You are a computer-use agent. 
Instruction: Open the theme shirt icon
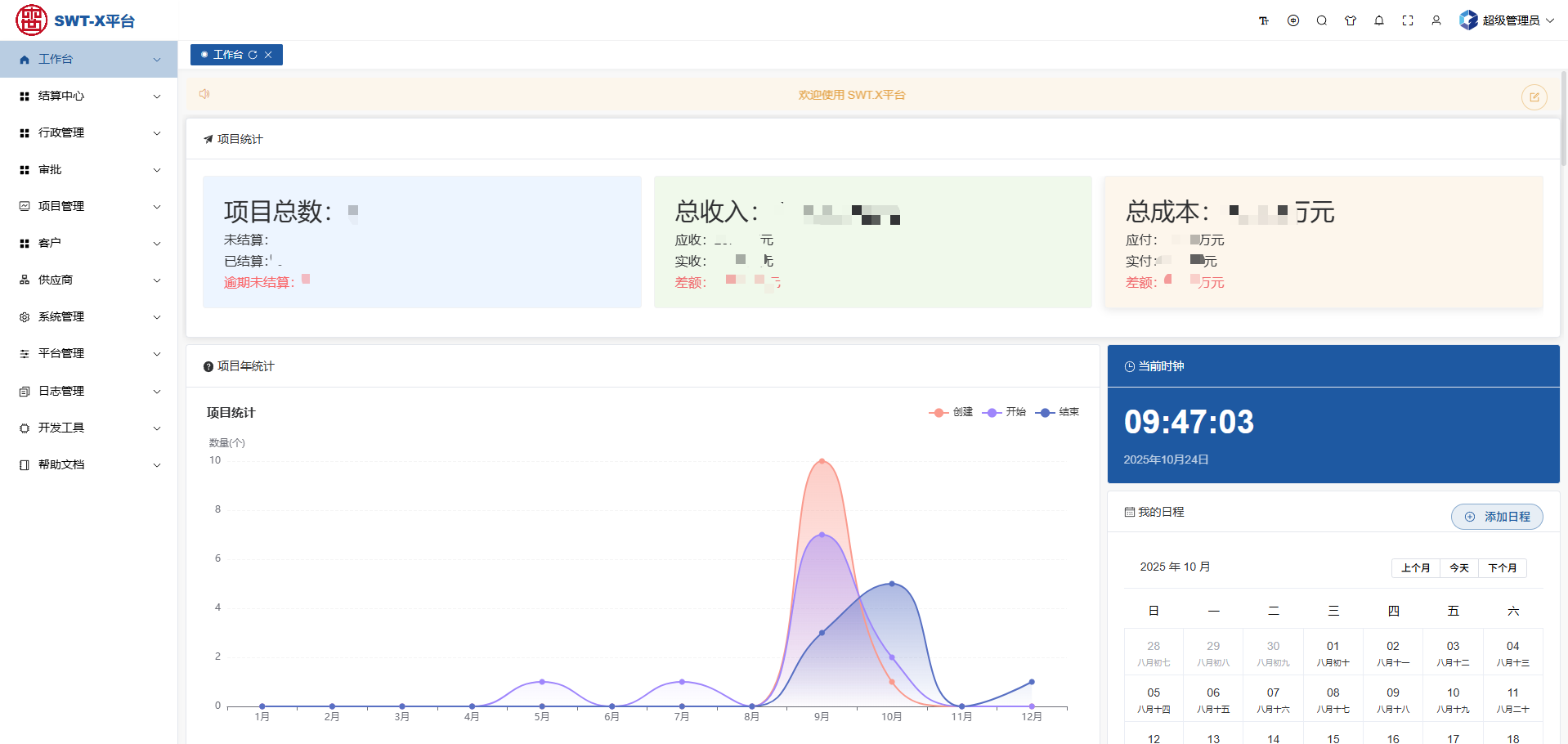[x=1351, y=20]
